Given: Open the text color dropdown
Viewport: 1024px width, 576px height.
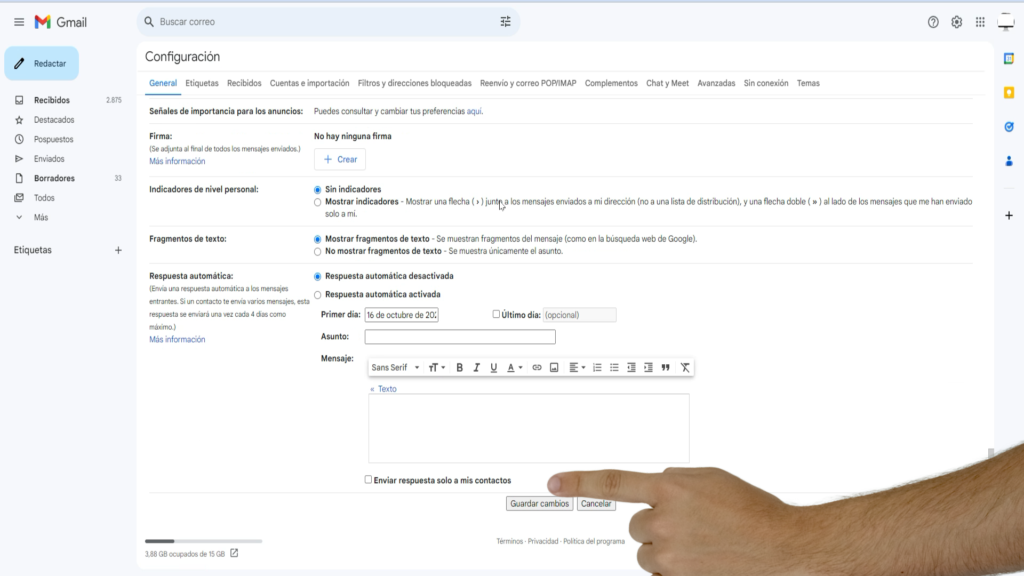Looking at the screenshot, I should pyautogui.click(x=515, y=367).
